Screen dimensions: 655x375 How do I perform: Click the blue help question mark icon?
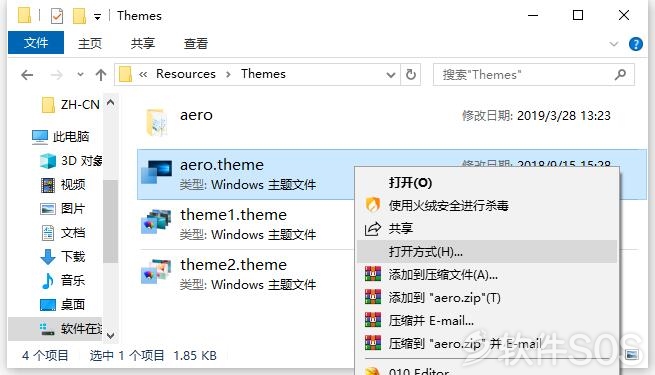point(636,43)
